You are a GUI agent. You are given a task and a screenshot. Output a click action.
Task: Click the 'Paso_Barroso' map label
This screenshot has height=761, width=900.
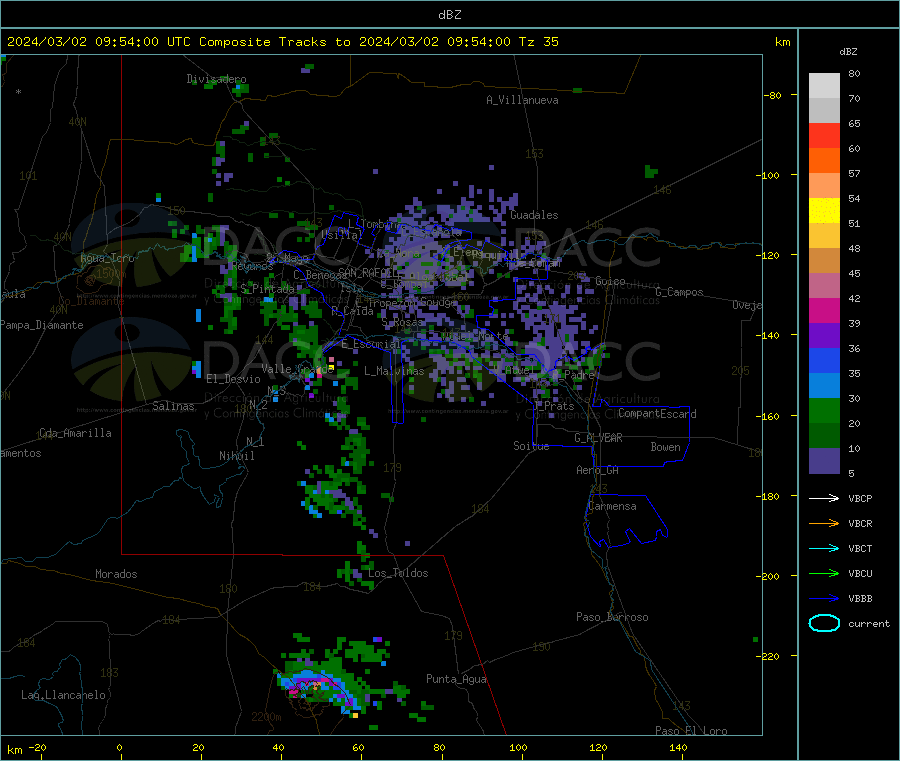coord(612,617)
